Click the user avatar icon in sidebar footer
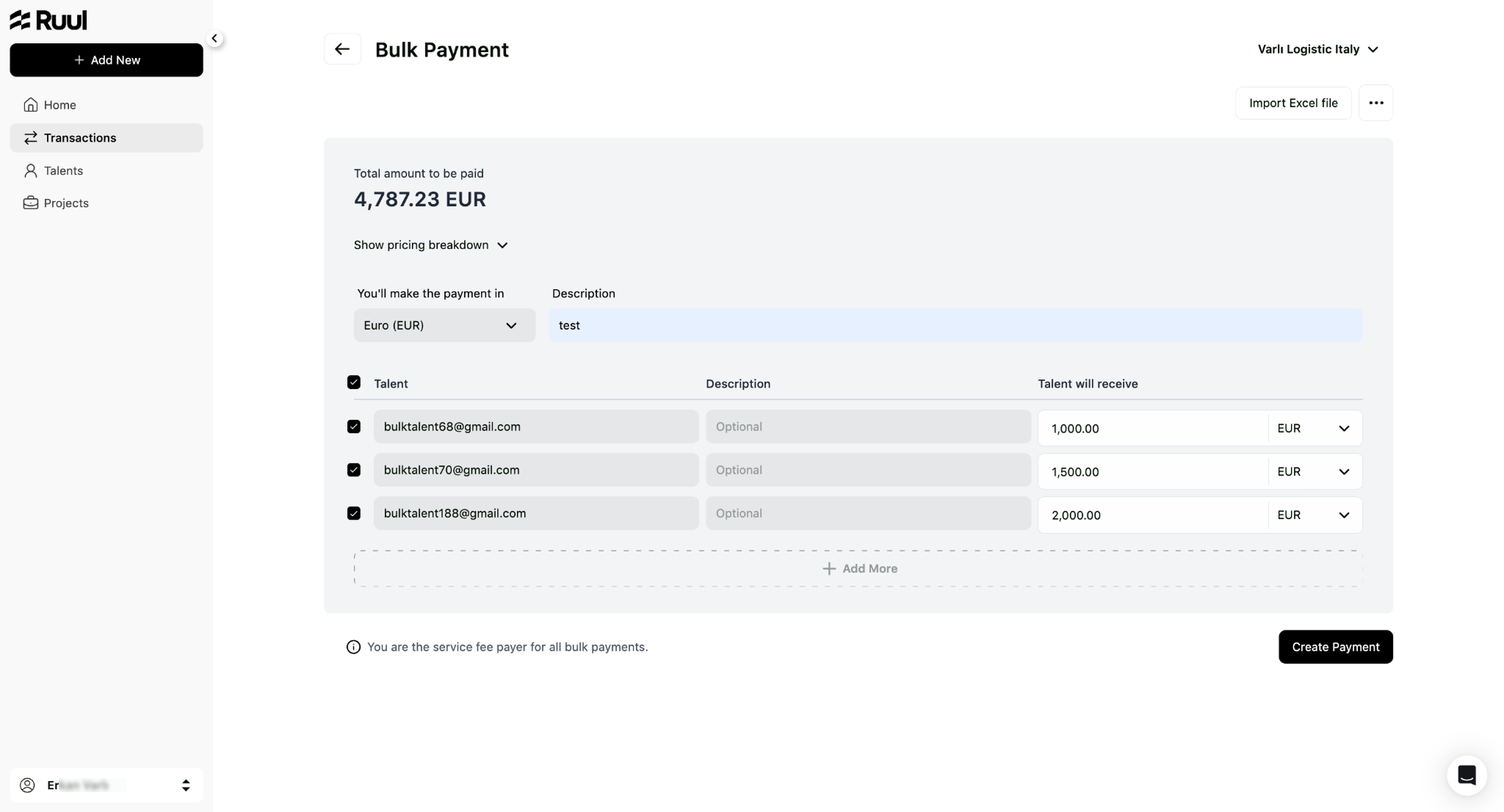 coord(27,785)
